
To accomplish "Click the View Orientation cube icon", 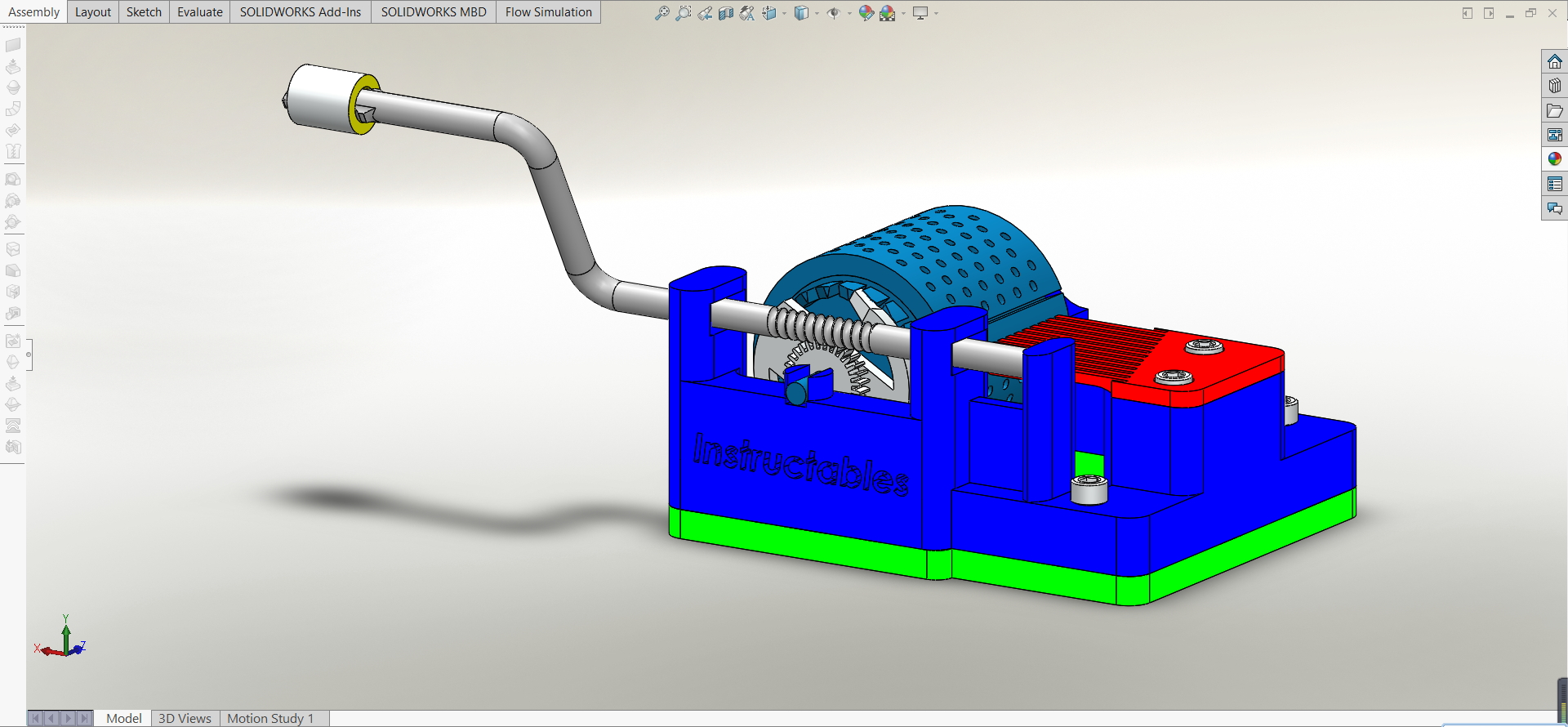I will (768, 13).
